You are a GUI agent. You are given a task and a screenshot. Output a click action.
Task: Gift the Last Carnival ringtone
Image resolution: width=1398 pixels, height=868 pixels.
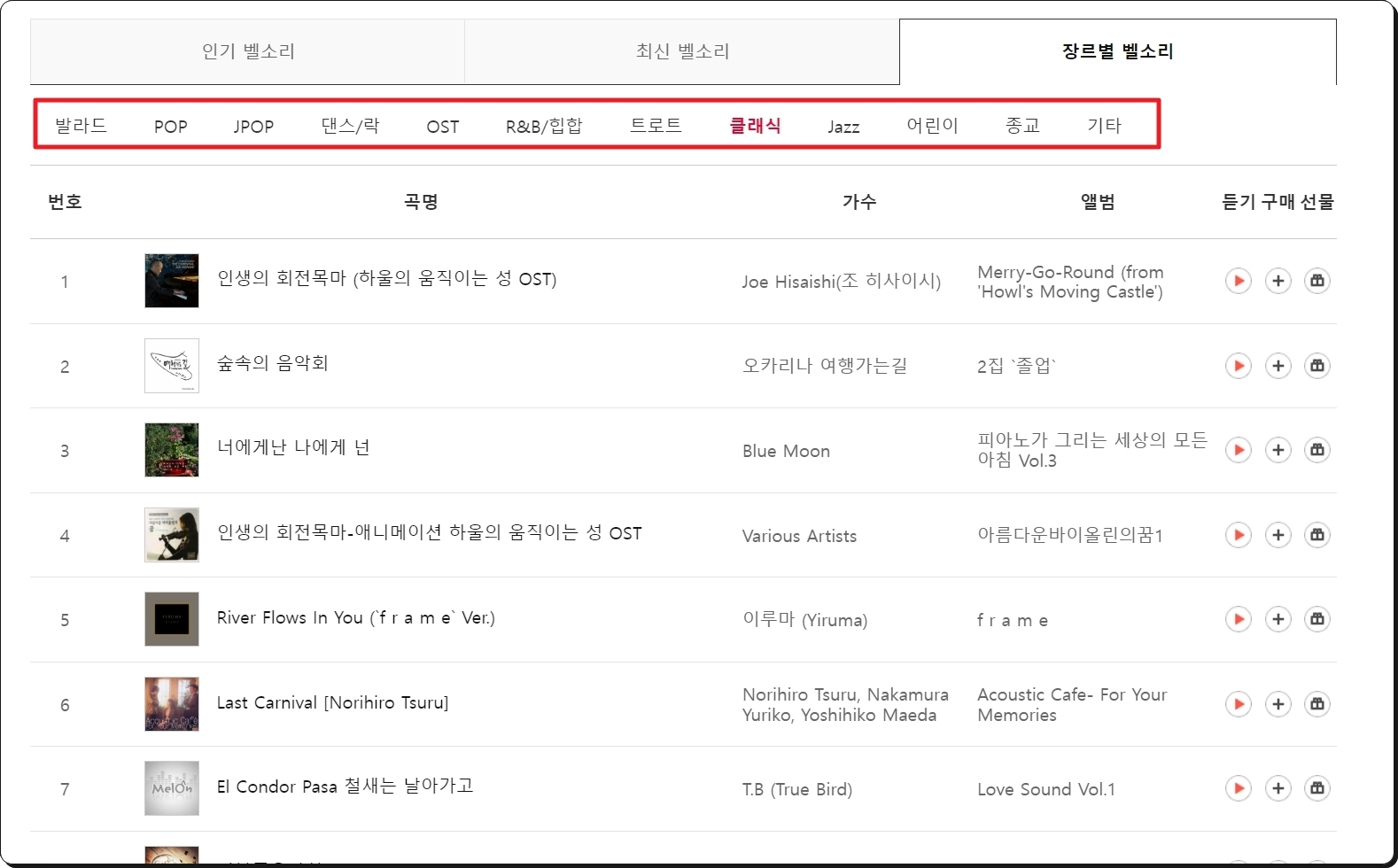[x=1317, y=704]
